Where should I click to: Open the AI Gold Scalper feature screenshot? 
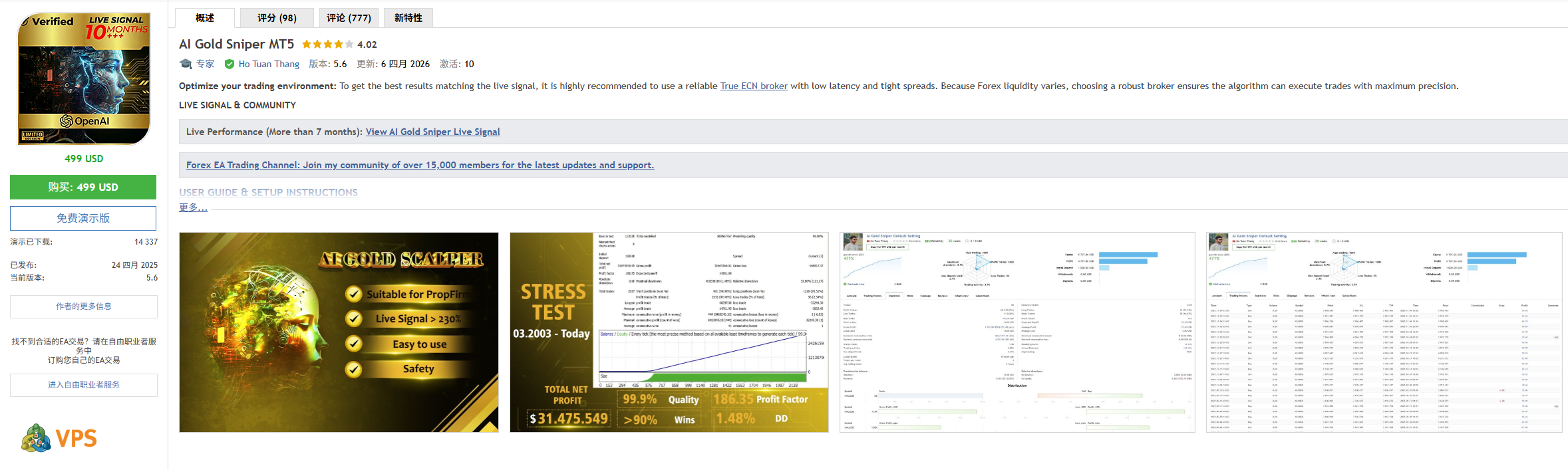coord(339,332)
